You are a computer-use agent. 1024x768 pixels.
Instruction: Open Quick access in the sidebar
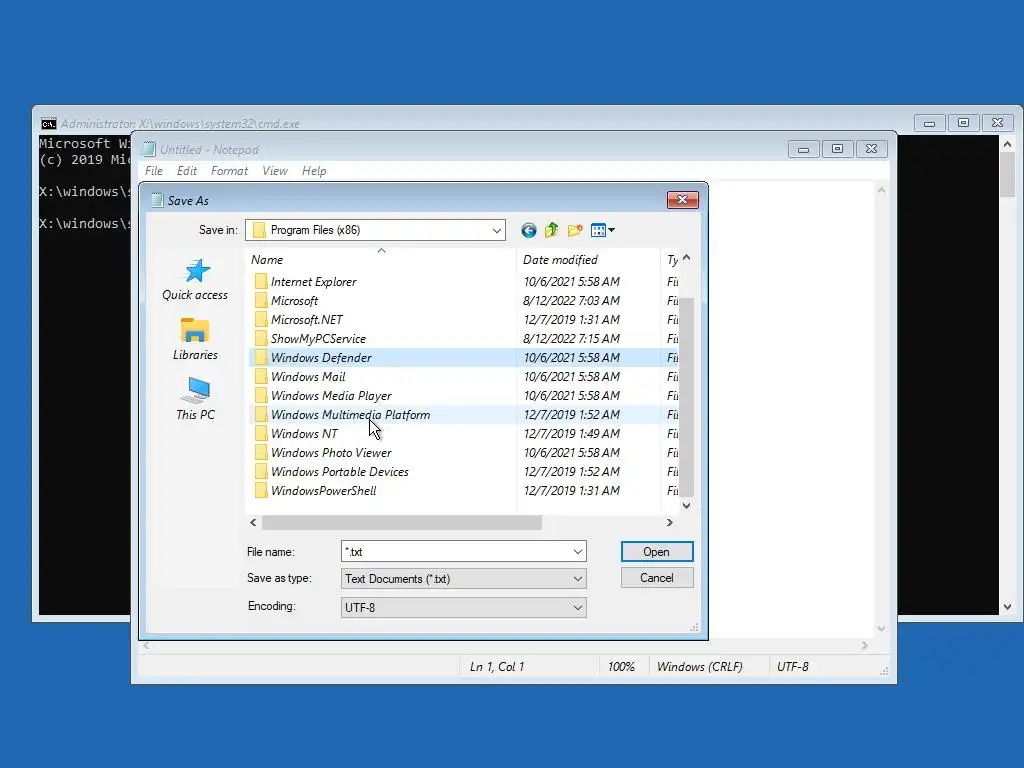[195, 280]
